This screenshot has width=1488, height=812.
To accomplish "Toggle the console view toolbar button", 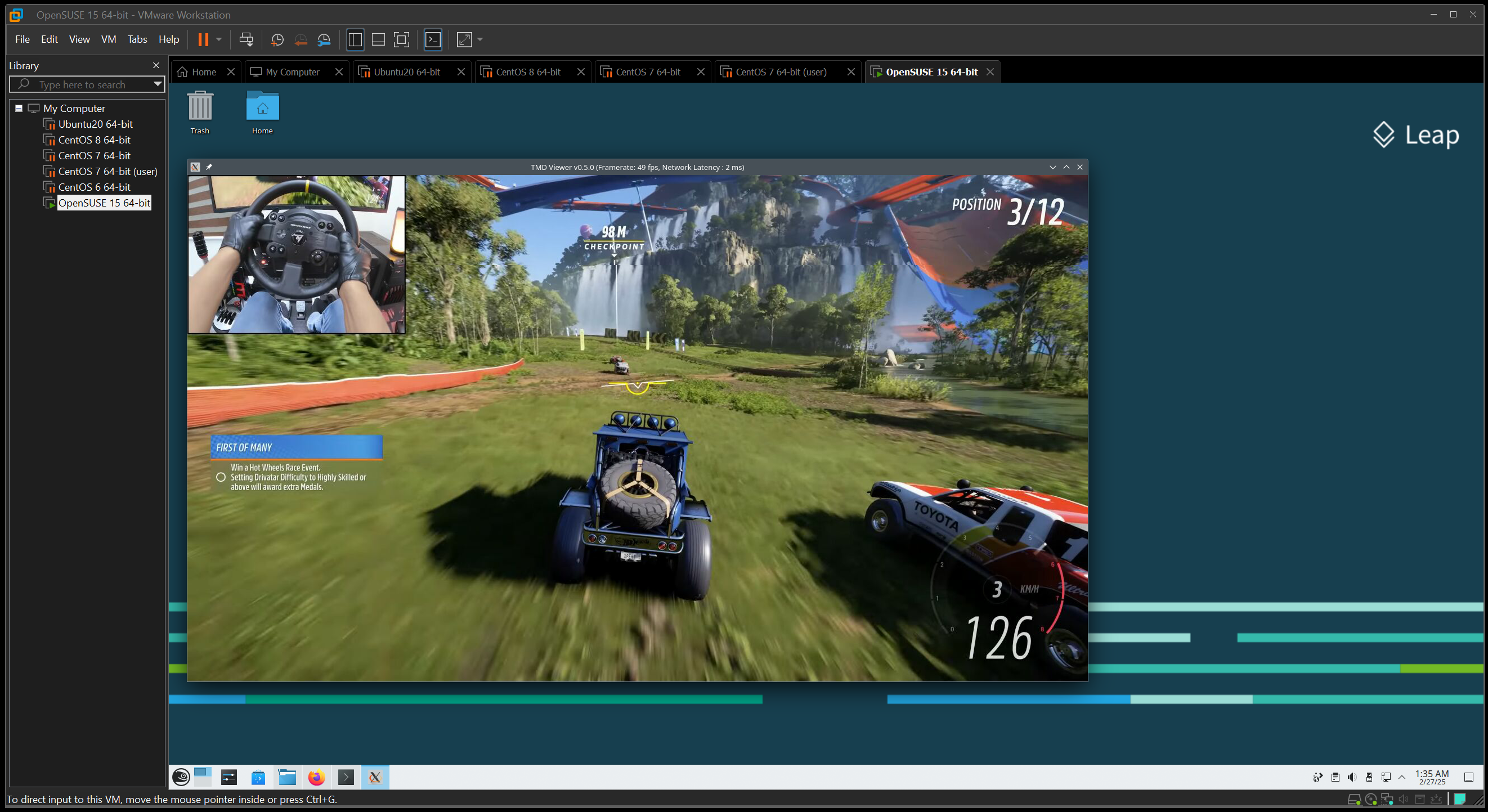I will coord(433,39).
